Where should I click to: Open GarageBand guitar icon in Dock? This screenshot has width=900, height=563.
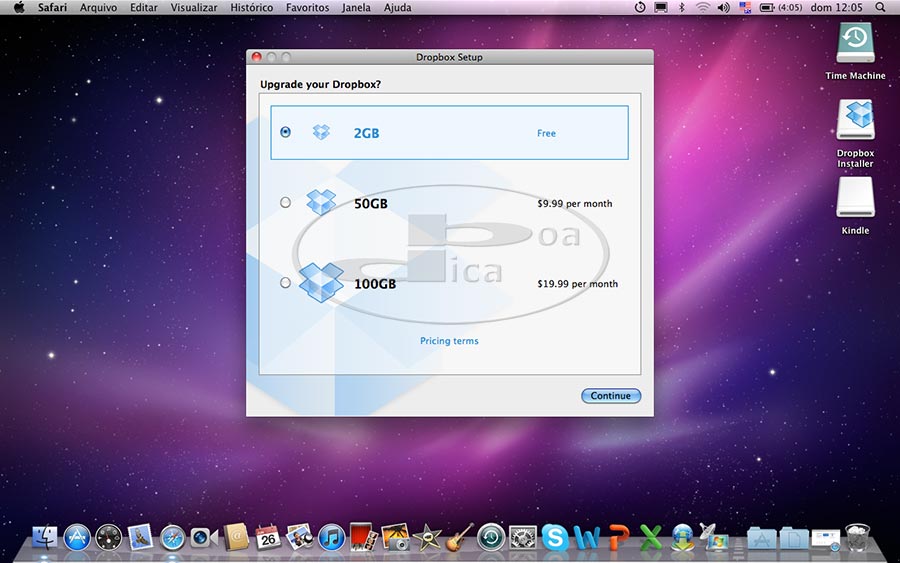[x=459, y=537]
